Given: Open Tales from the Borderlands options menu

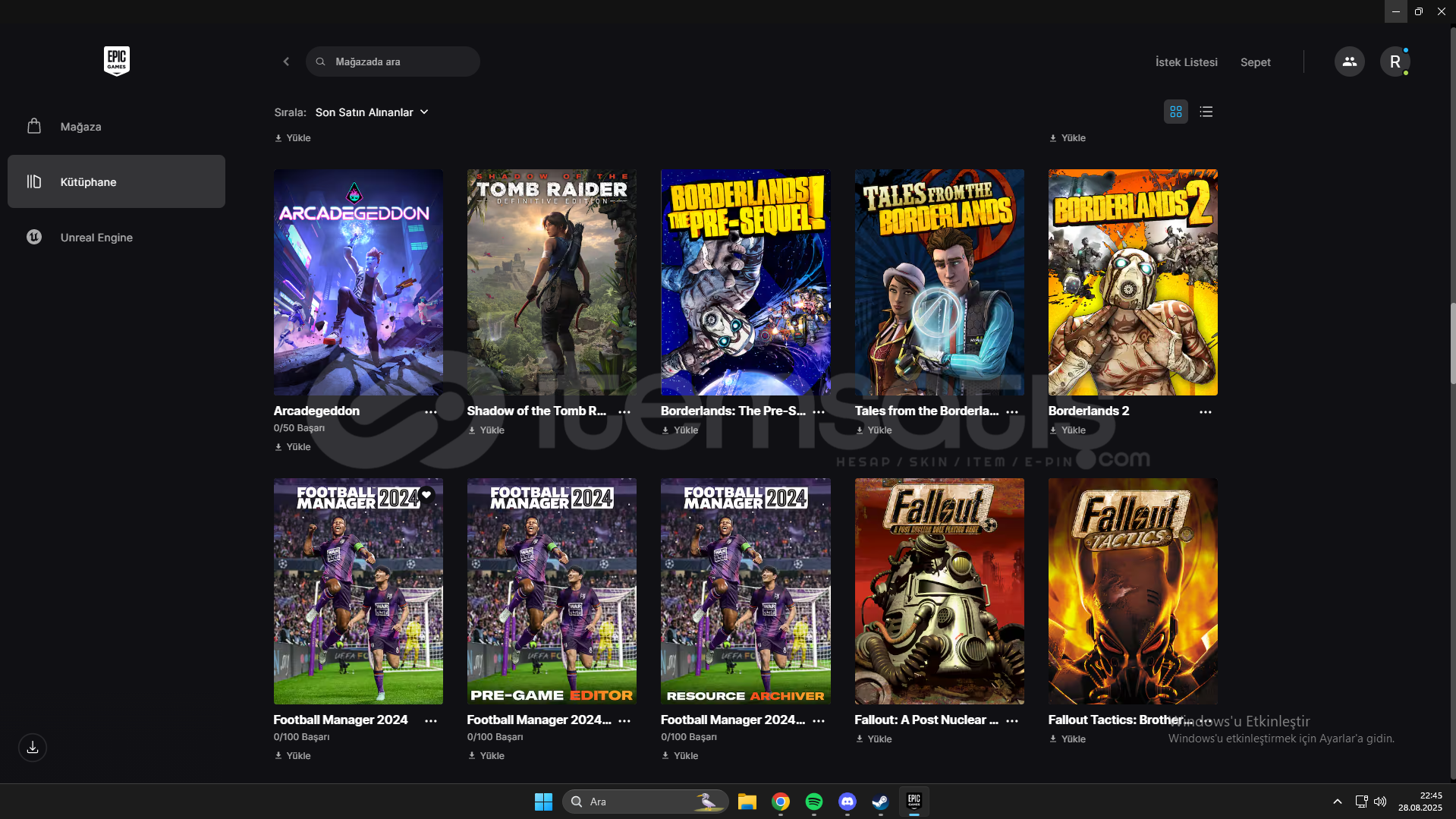Looking at the screenshot, I should click(x=1012, y=411).
